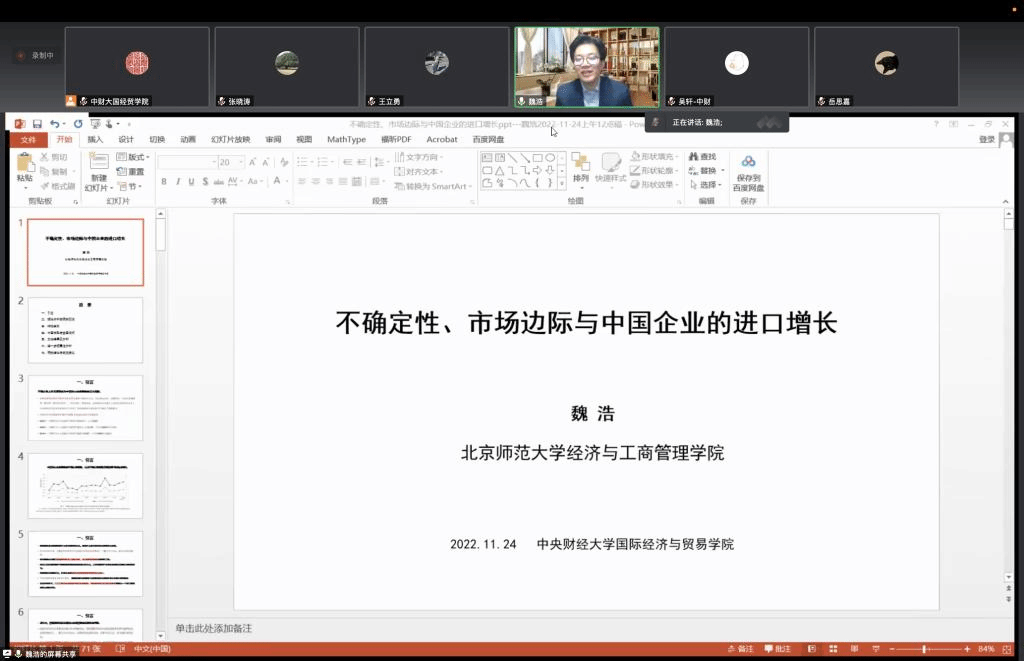This screenshot has width=1024, height=661.
Task: Select the rectangle shape in shapes gallery
Action: click(x=537, y=157)
